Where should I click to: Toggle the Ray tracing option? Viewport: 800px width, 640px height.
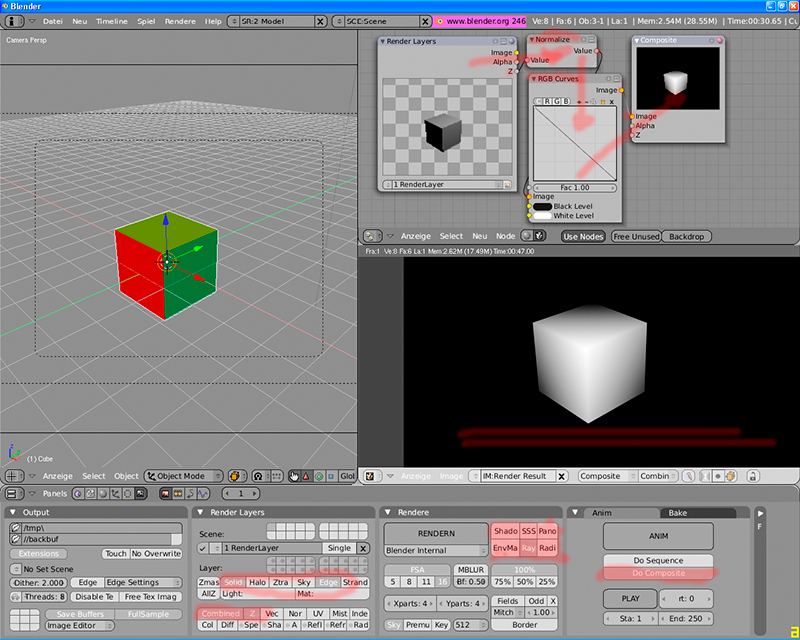pos(529,548)
